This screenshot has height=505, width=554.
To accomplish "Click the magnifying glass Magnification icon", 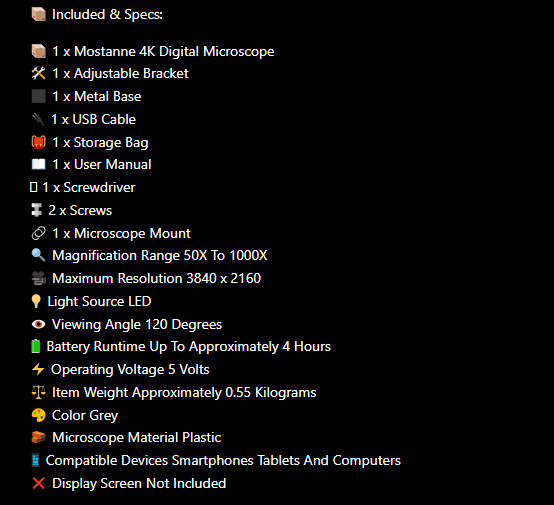I will 39,255.
